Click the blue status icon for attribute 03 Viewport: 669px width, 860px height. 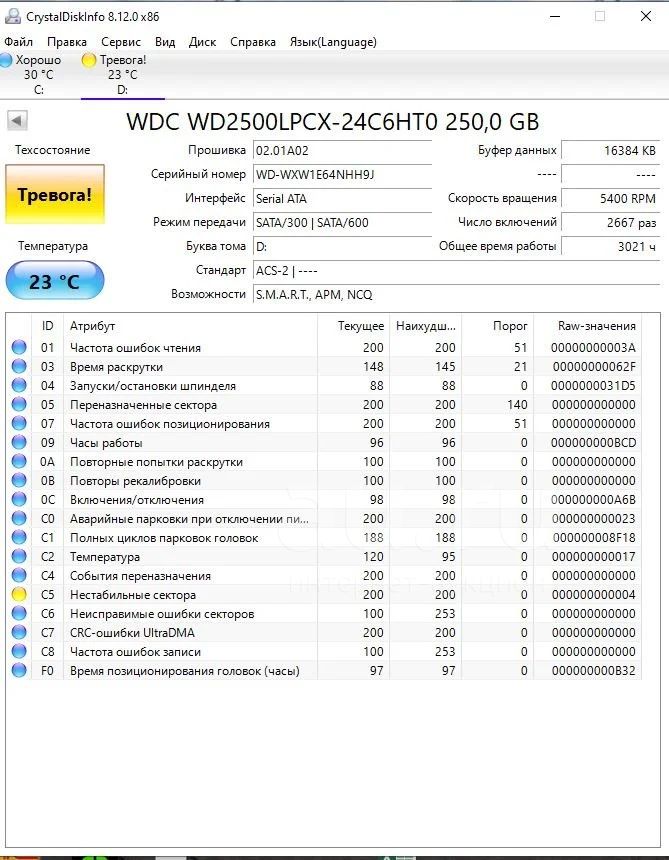[x=19, y=366]
